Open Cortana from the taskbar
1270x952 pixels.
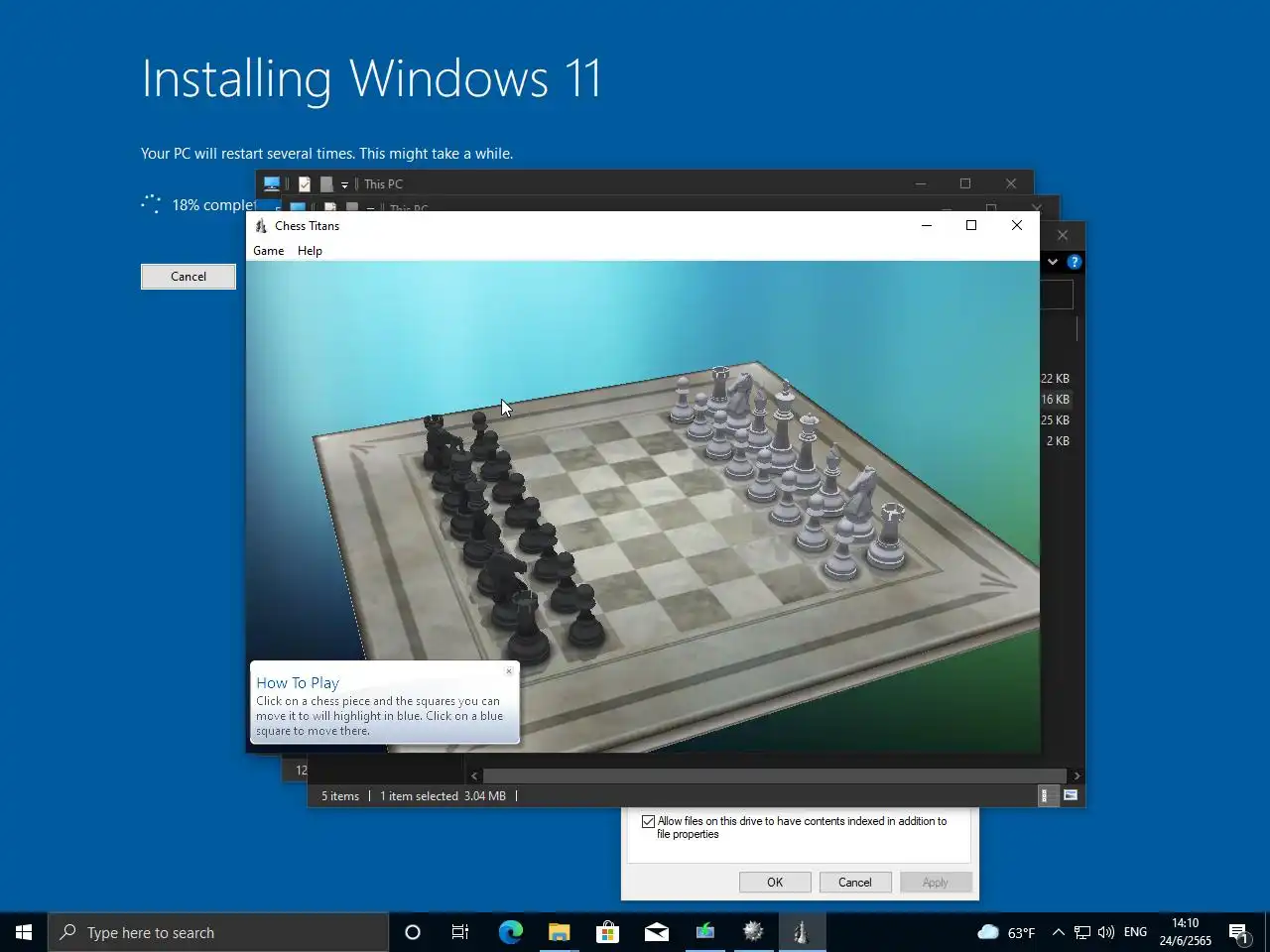[413, 932]
